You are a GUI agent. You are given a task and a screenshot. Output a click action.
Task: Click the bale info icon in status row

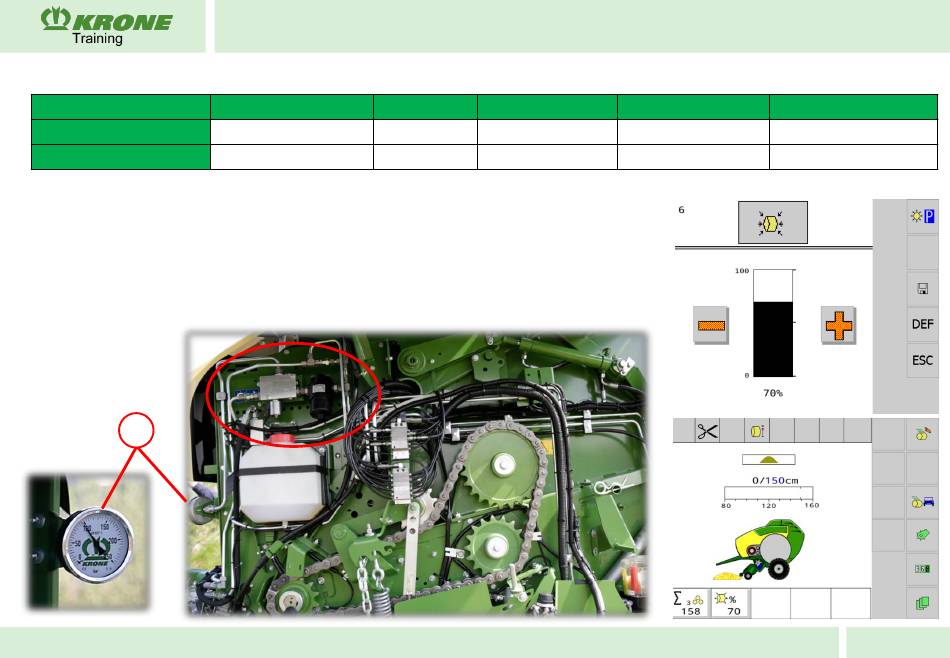(757, 431)
